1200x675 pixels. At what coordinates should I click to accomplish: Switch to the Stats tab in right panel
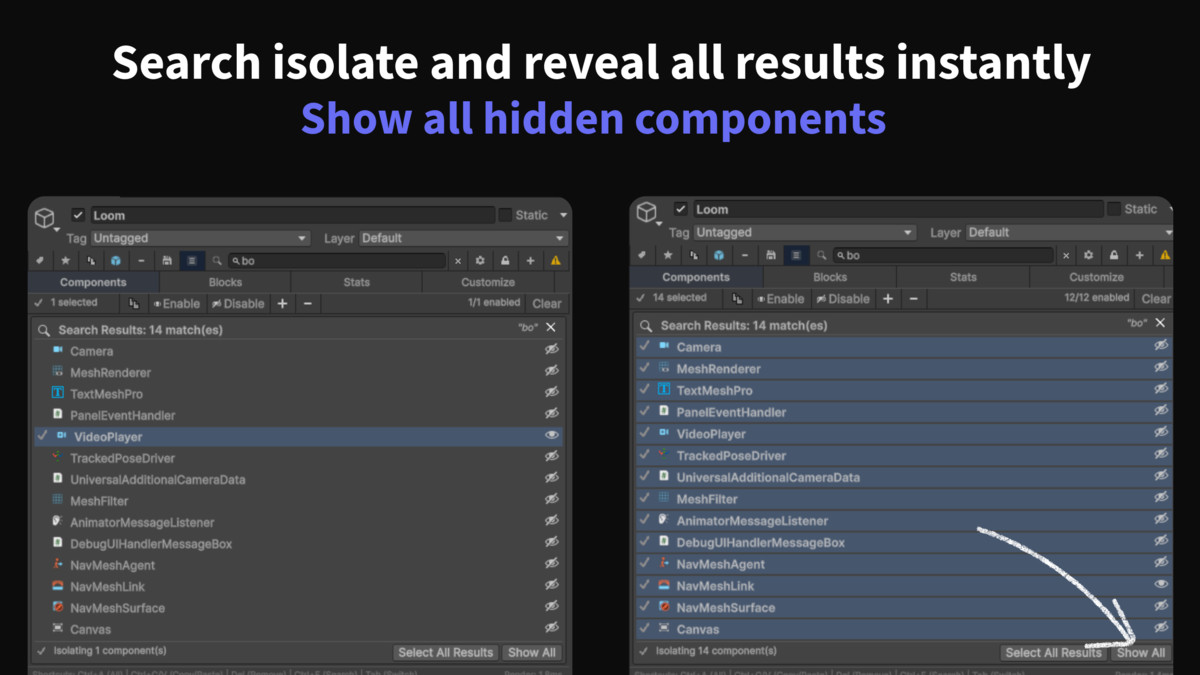[x=963, y=277]
